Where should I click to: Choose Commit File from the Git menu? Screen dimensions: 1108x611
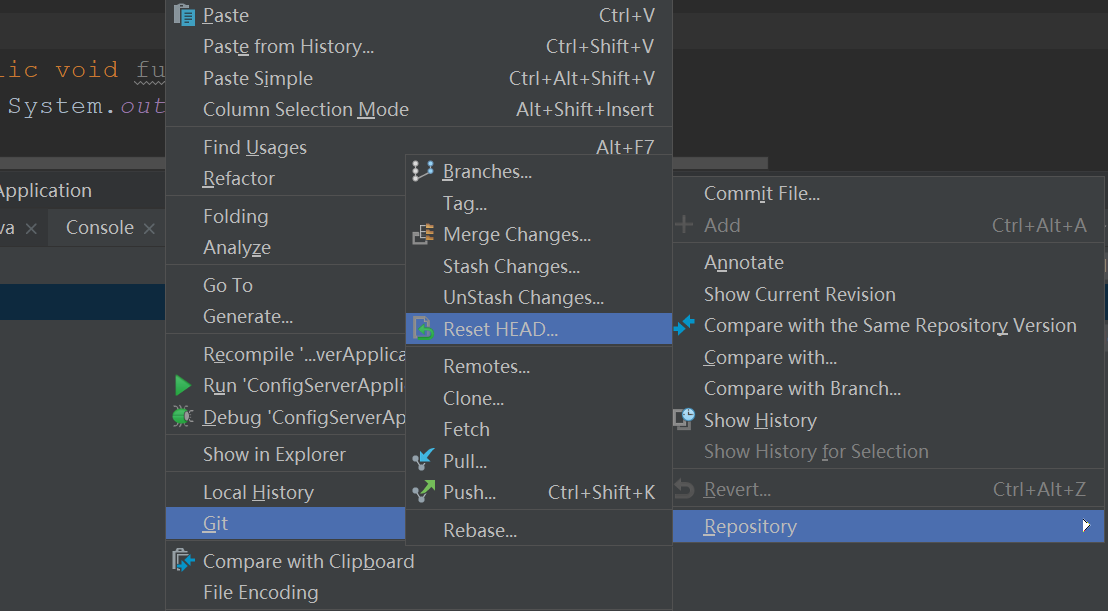pos(761,194)
